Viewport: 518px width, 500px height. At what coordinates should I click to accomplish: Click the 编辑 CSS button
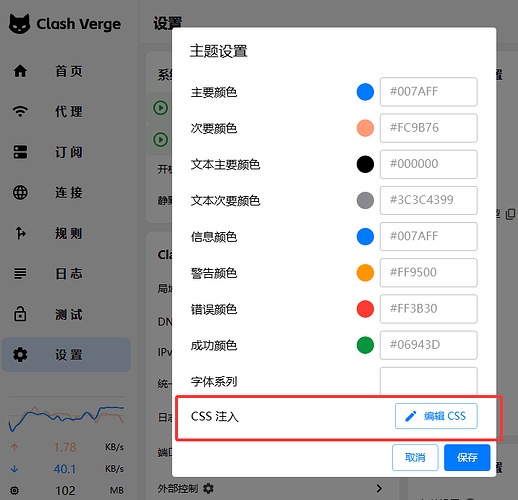436,416
